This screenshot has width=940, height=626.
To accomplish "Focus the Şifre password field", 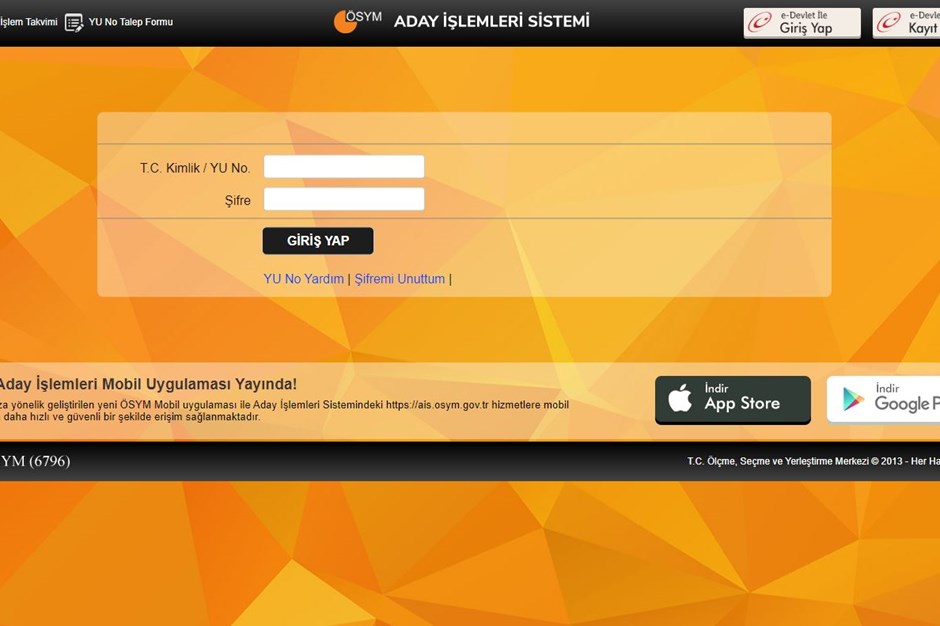I will tap(344, 199).
